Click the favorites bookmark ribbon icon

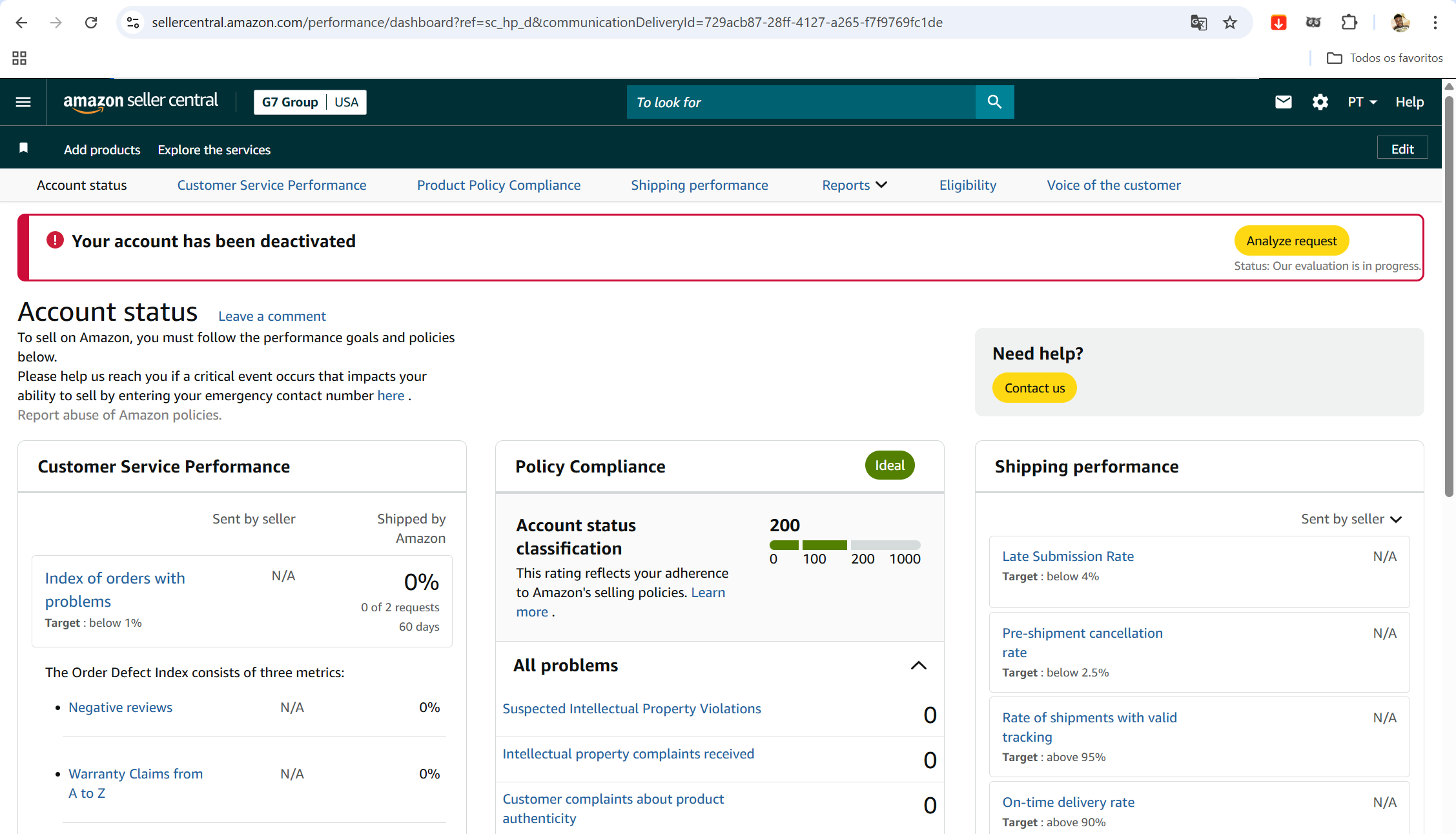point(24,148)
